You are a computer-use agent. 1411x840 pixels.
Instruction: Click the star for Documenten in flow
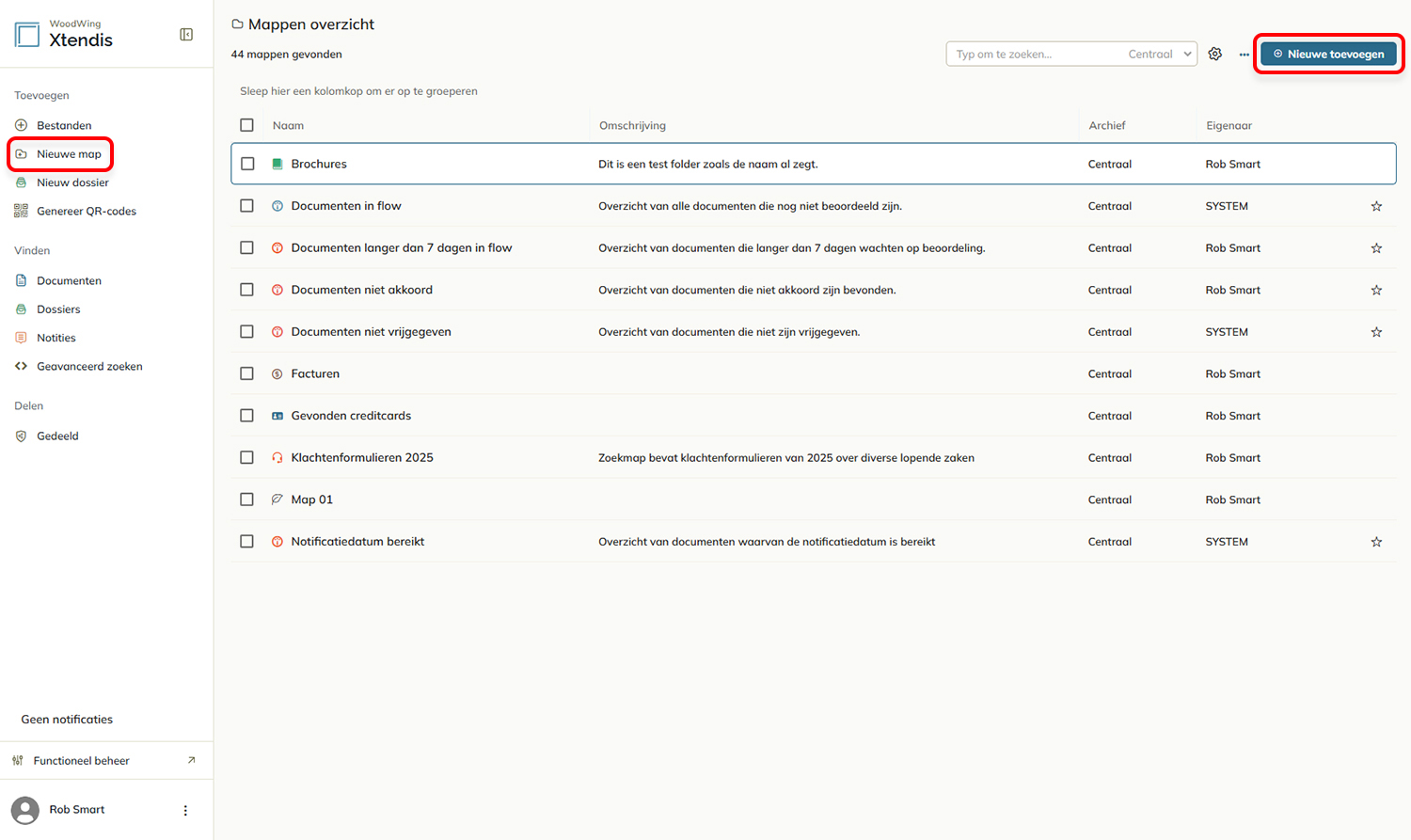click(1376, 206)
